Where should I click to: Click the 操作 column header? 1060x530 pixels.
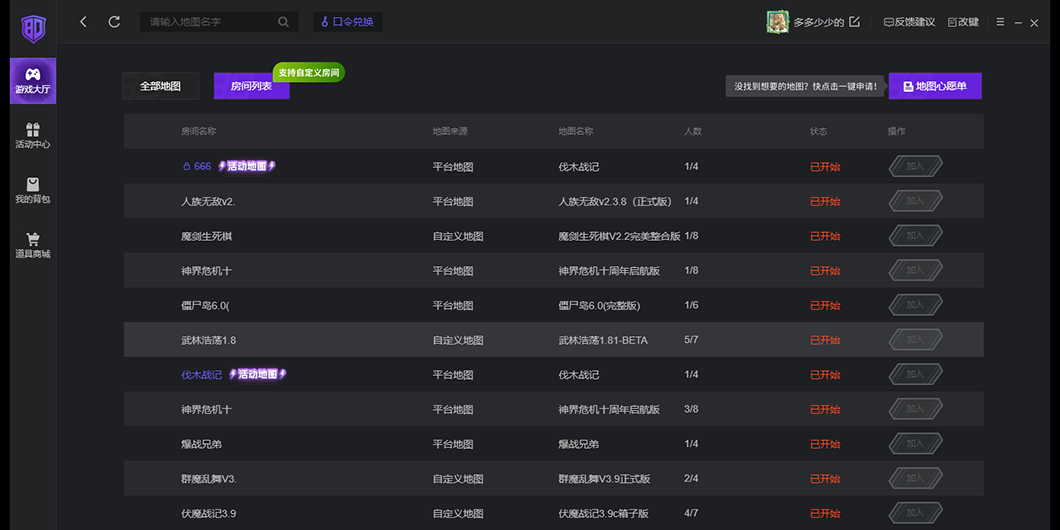point(896,131)
